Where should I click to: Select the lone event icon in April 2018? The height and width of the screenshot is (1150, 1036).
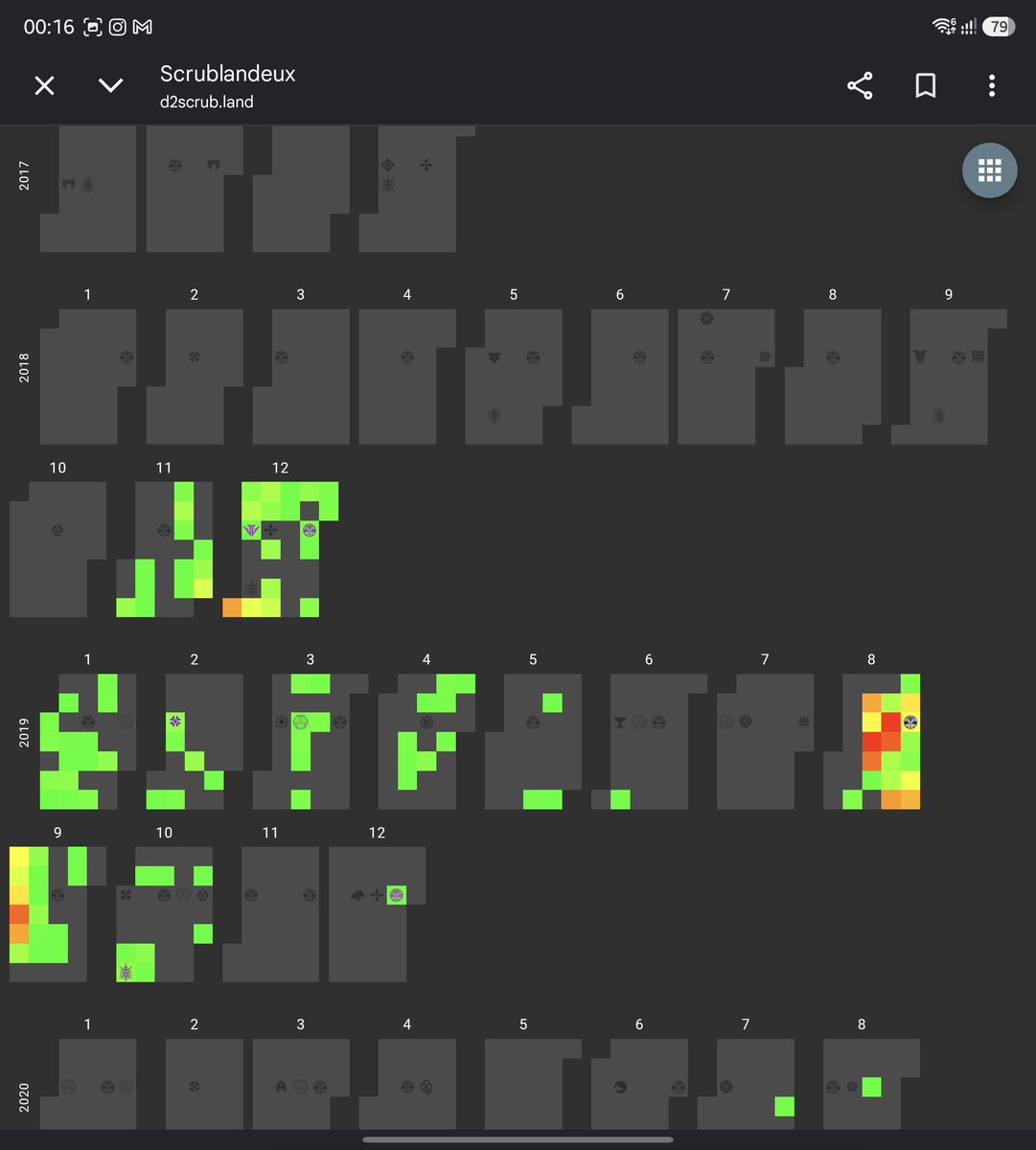pos(407,356)
